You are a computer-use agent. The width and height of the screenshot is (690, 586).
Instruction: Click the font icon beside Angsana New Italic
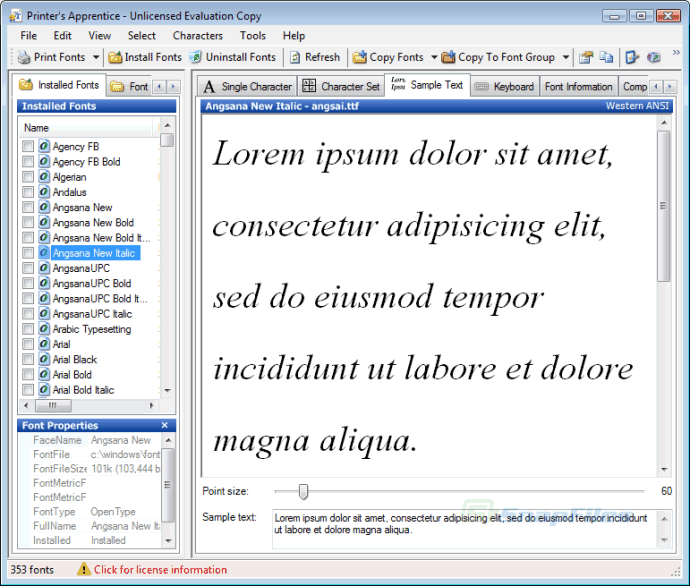pos(44,253)
